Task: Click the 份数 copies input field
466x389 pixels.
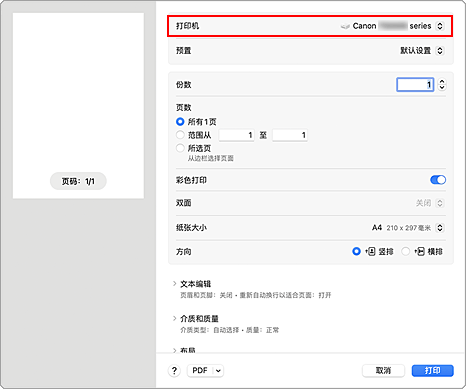Action: pyautogui.click(x=415, y=85)
